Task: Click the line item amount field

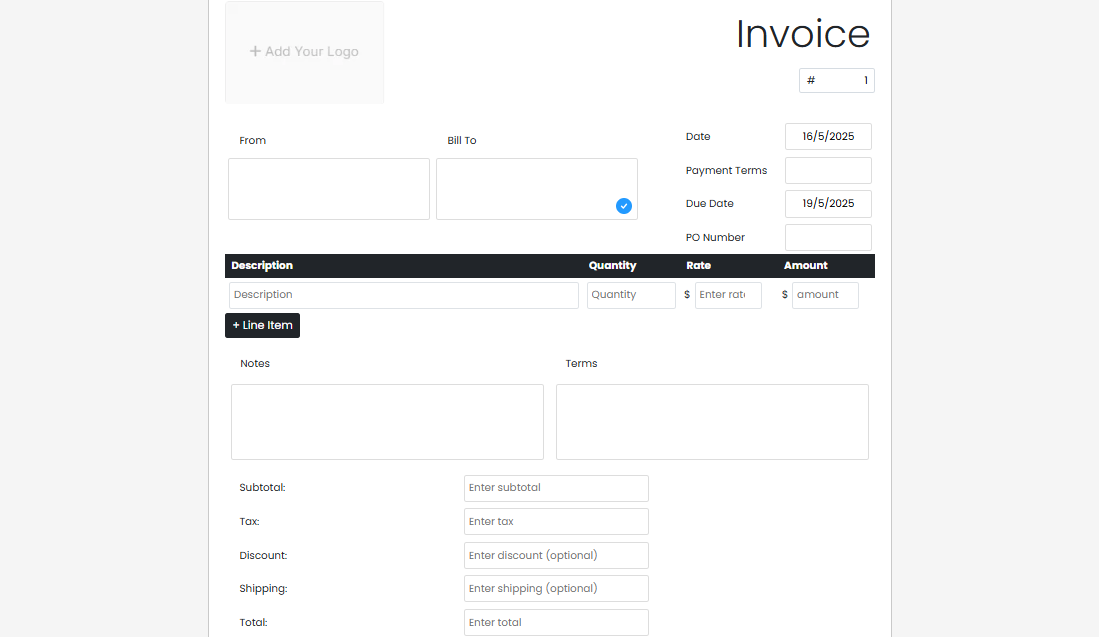Action: point(825,295)
